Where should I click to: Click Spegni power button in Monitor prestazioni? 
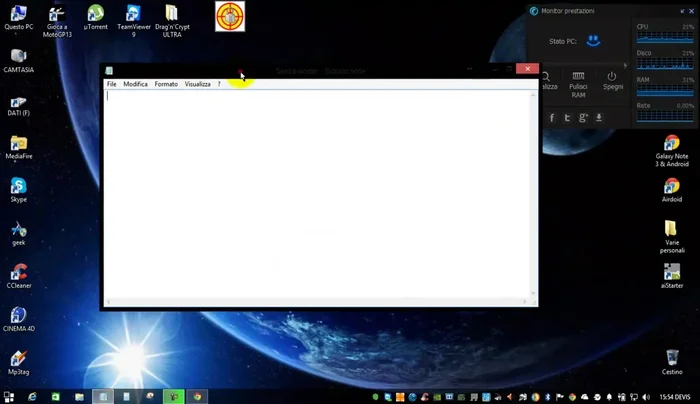tap(612, 81)
